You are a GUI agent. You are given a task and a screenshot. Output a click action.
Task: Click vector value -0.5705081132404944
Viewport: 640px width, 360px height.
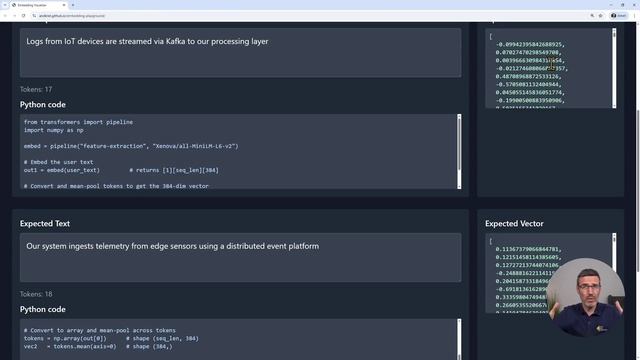(x=529, y=84)
